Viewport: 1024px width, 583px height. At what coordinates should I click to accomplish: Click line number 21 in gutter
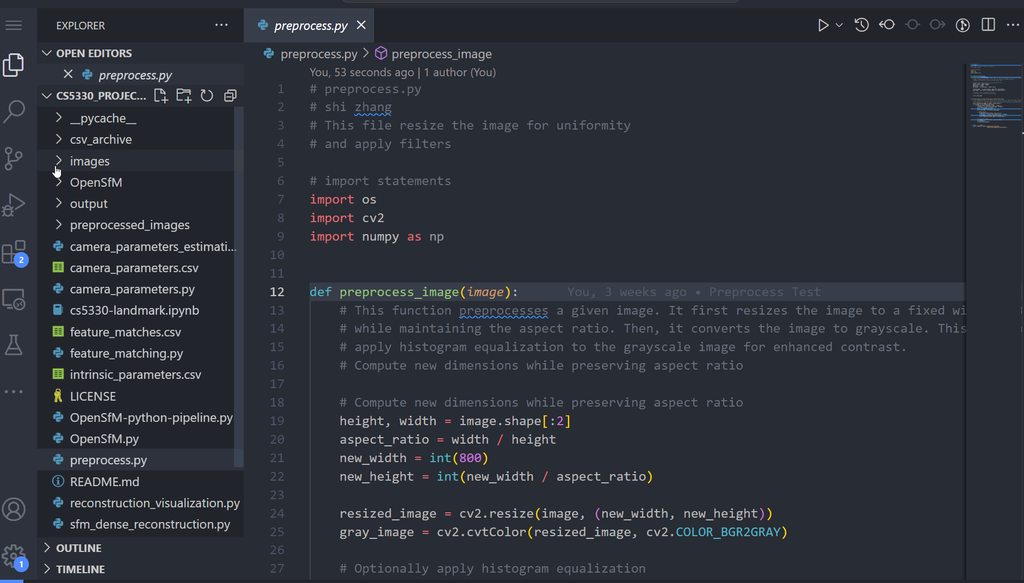coord(277,458)
